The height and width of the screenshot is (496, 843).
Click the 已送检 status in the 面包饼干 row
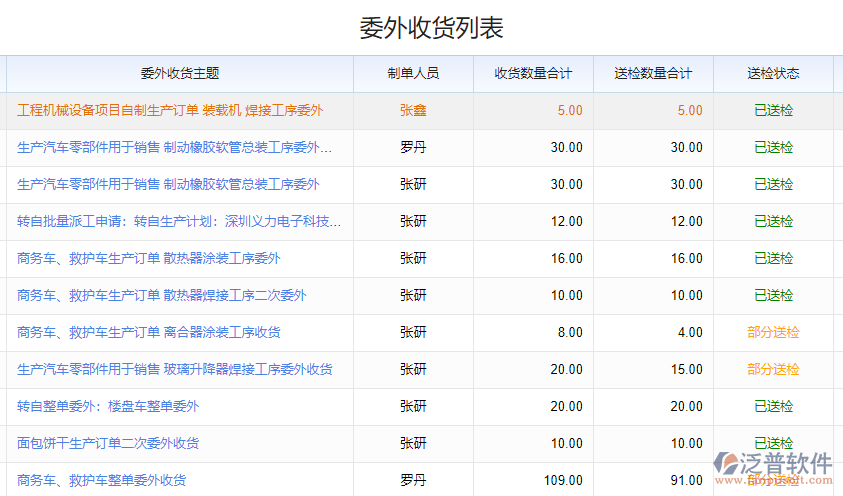[773, 443]
